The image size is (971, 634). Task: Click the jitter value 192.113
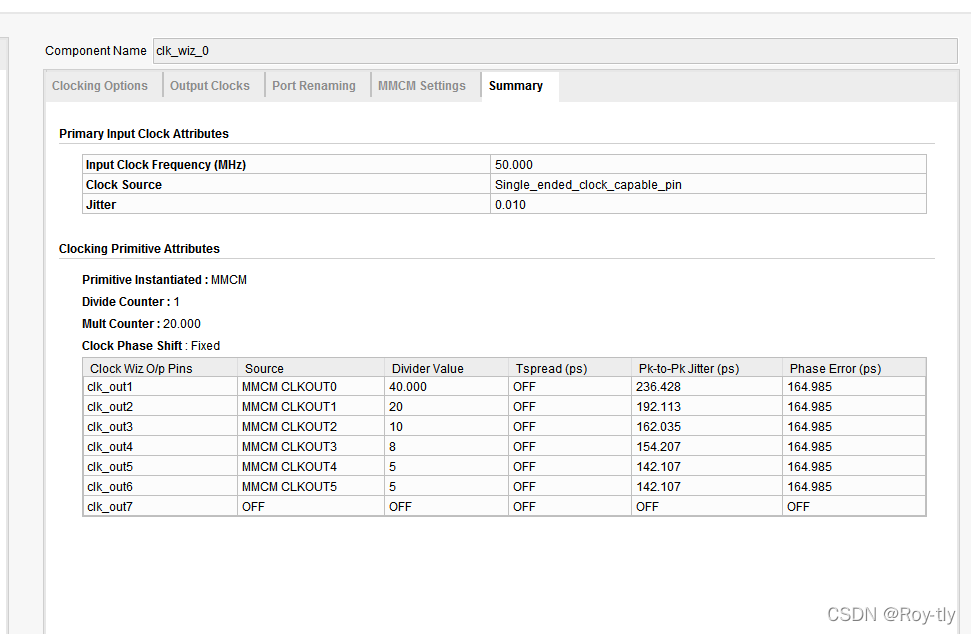coord(707,407)
